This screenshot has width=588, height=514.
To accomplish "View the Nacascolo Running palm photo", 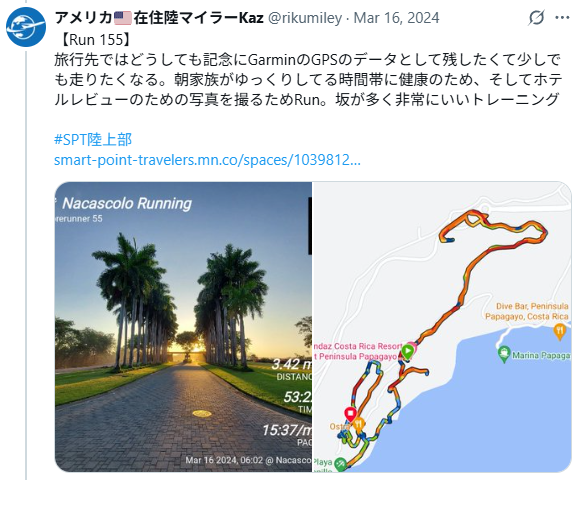I will click(183, 327).
